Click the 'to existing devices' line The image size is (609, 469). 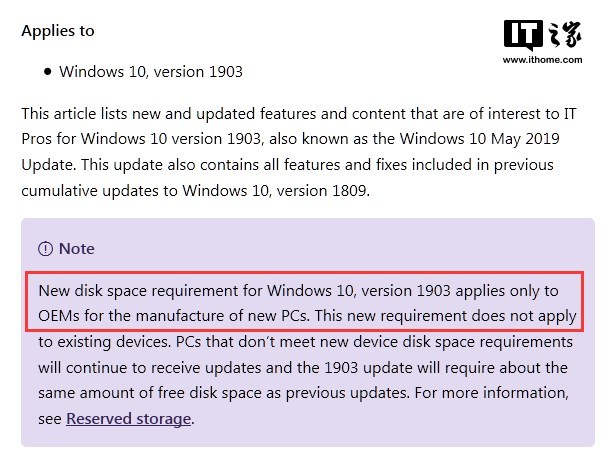305,342
